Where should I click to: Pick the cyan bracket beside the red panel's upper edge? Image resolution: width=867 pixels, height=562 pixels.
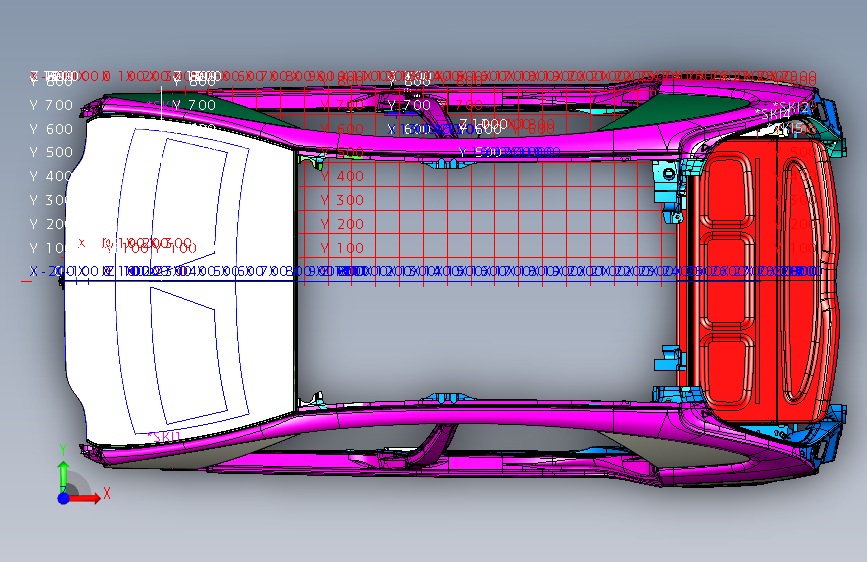pos(670,191)
